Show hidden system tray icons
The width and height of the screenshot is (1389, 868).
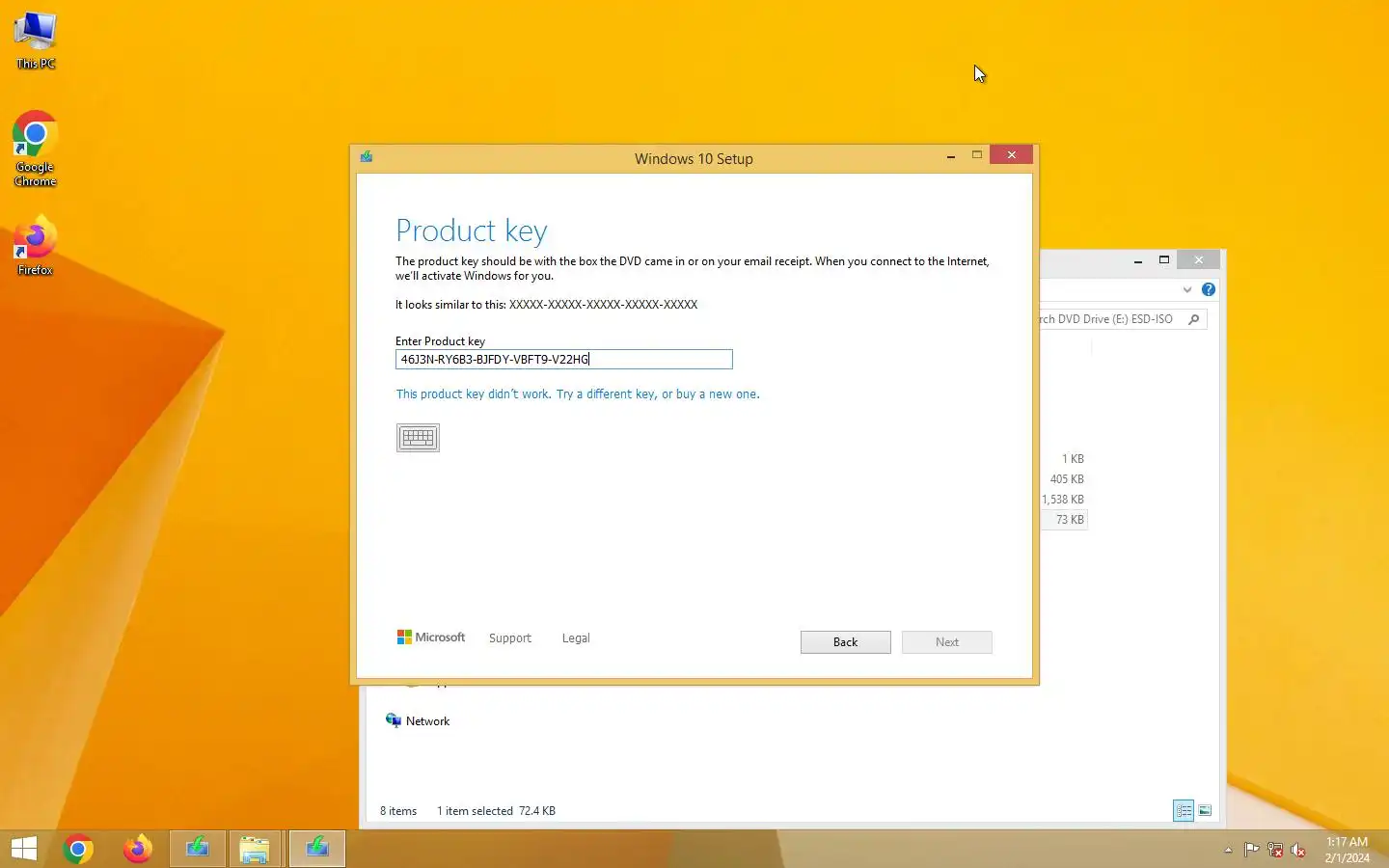coord(1228,850)
